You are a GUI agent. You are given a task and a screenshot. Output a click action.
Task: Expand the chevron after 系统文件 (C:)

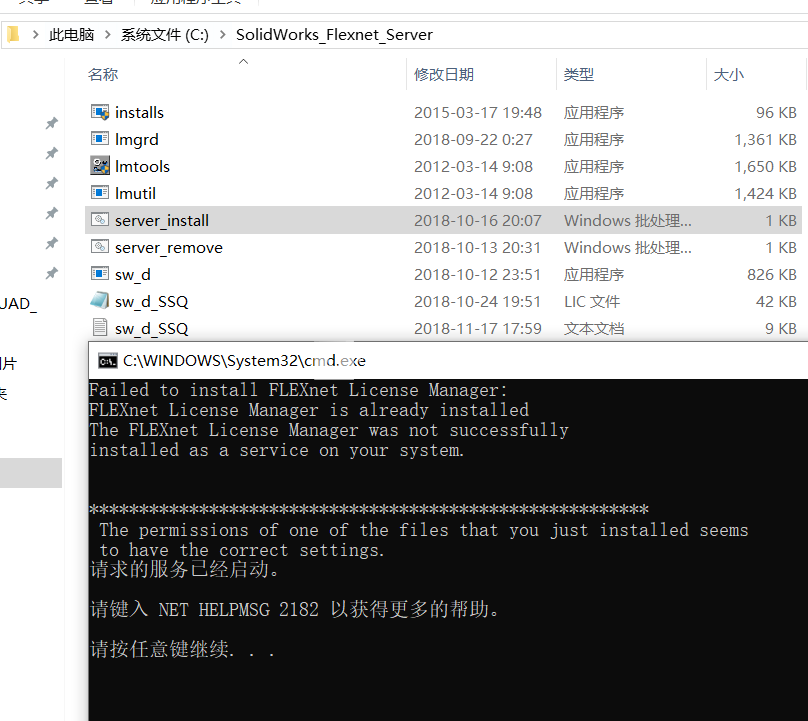[223, 35]
